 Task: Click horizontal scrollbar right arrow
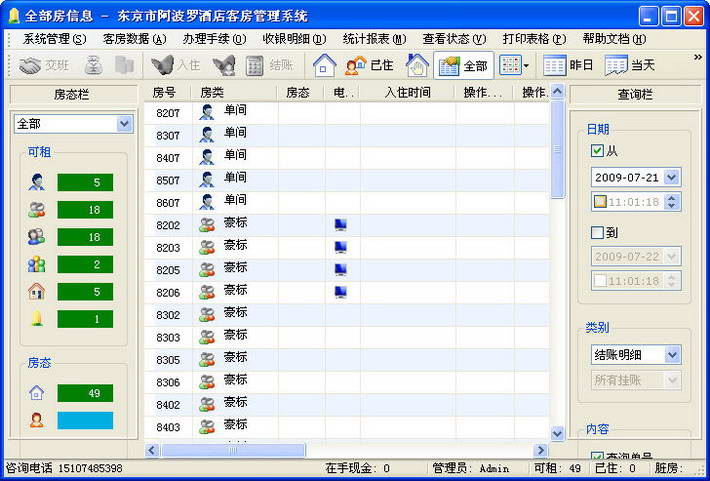tap(540, 450)
